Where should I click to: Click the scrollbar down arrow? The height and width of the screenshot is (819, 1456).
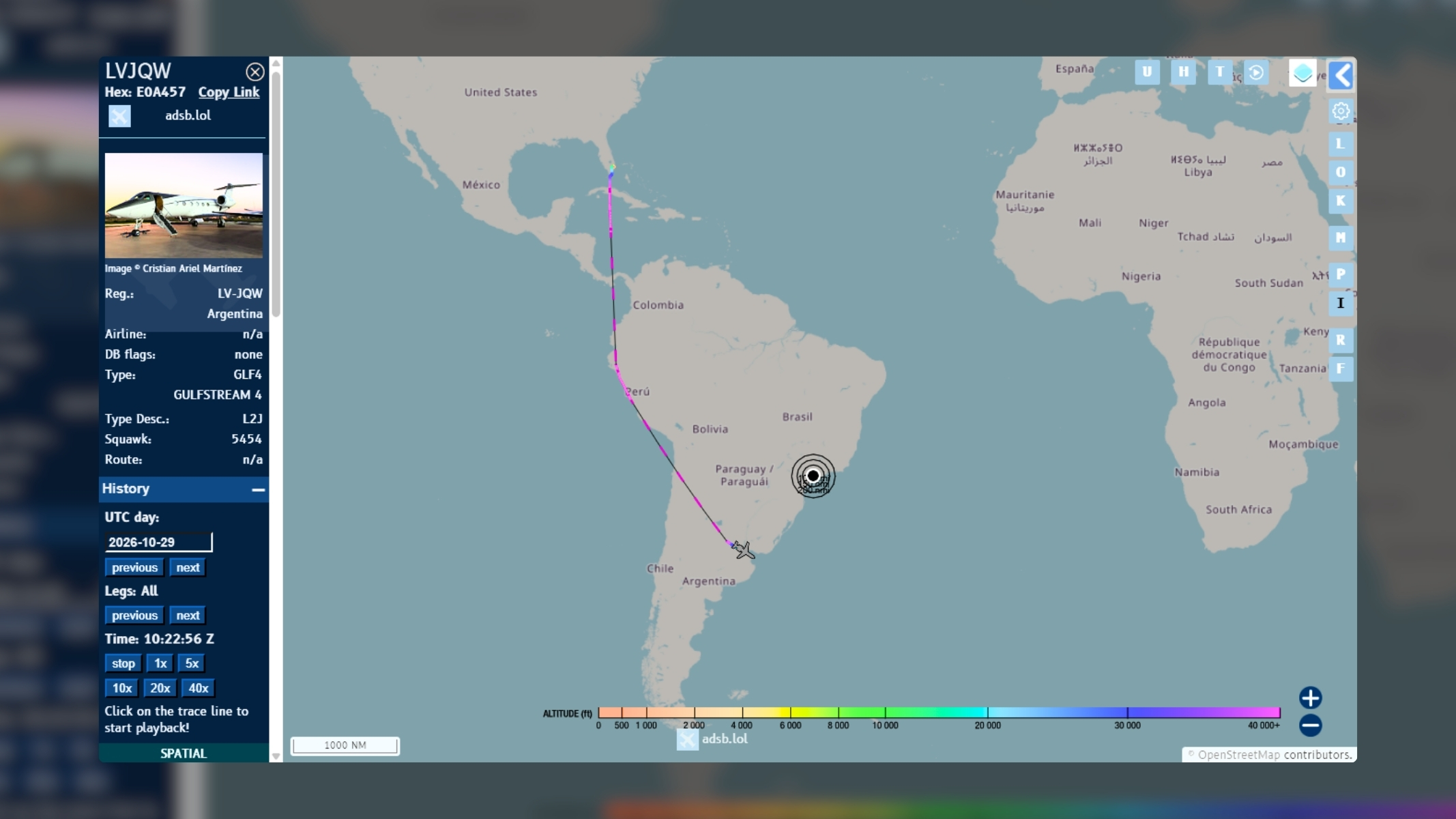(x=276, y=756)
